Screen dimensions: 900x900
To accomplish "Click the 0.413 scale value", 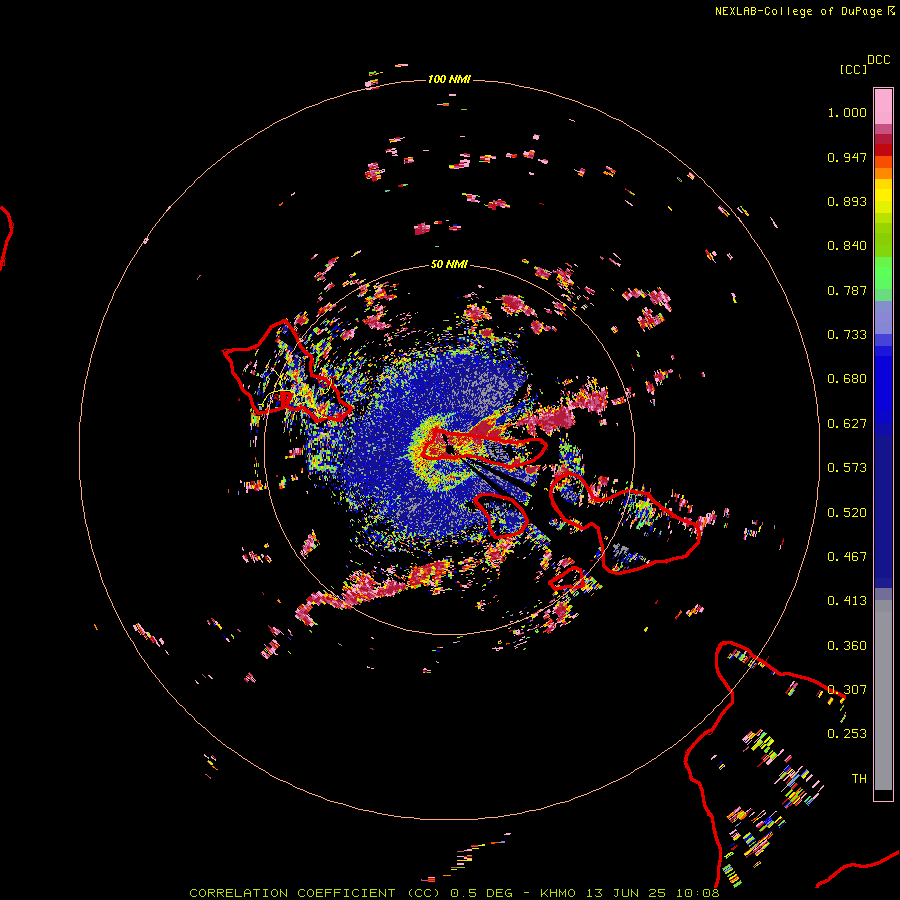I will 847,601.
